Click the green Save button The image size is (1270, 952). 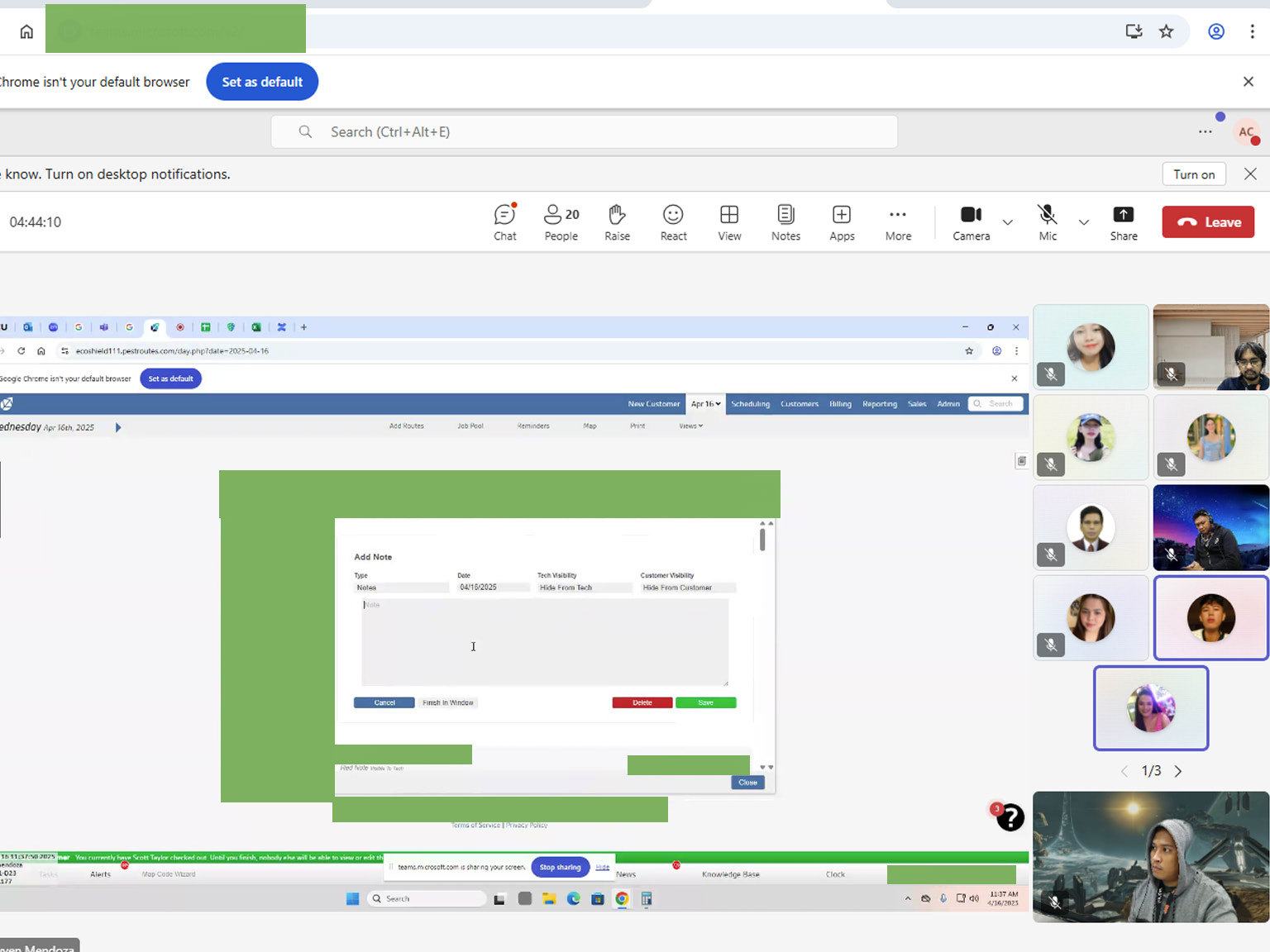(x=705, y=702)
